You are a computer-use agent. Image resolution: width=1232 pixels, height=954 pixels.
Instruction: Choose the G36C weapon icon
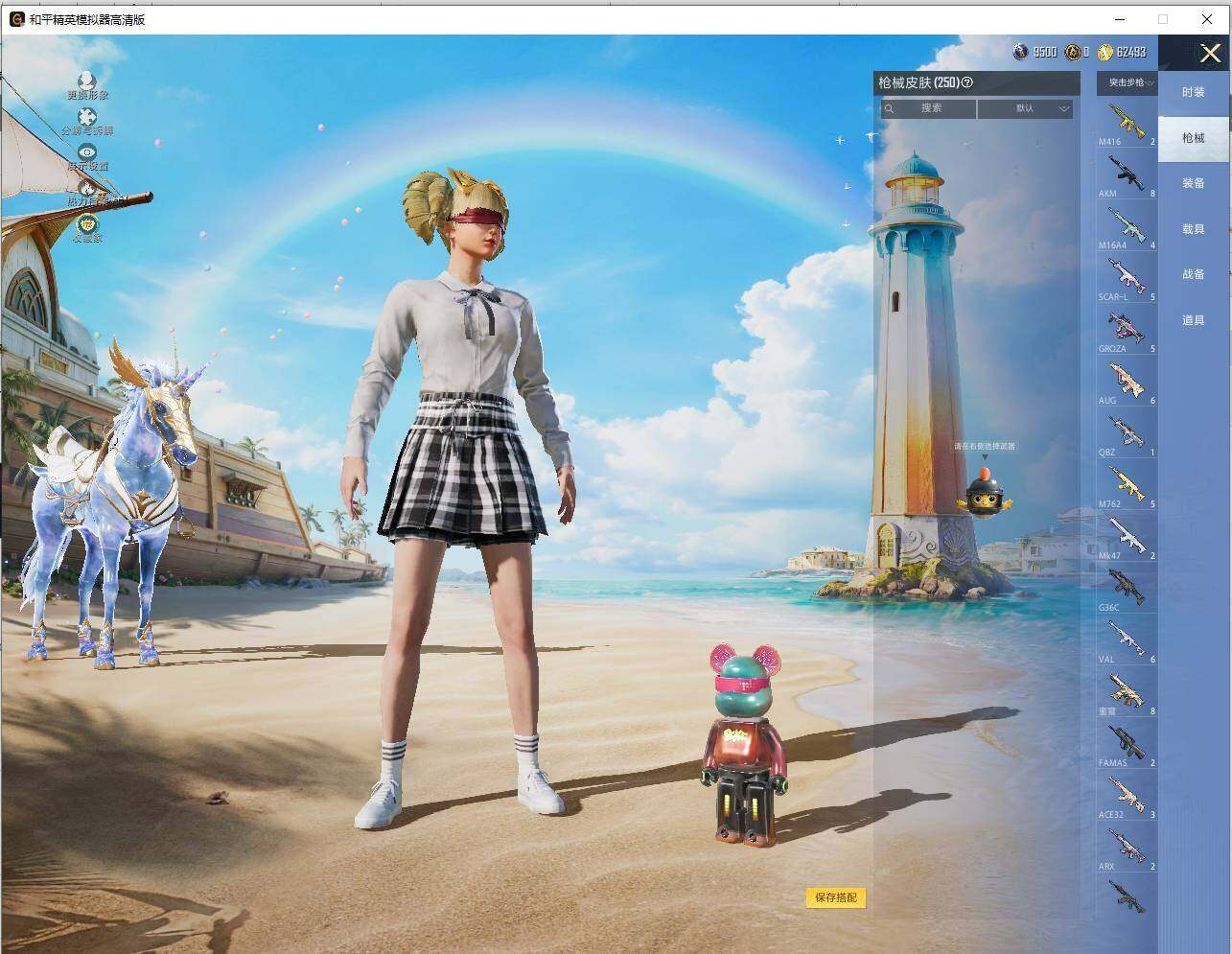[x=1127, y=589]
